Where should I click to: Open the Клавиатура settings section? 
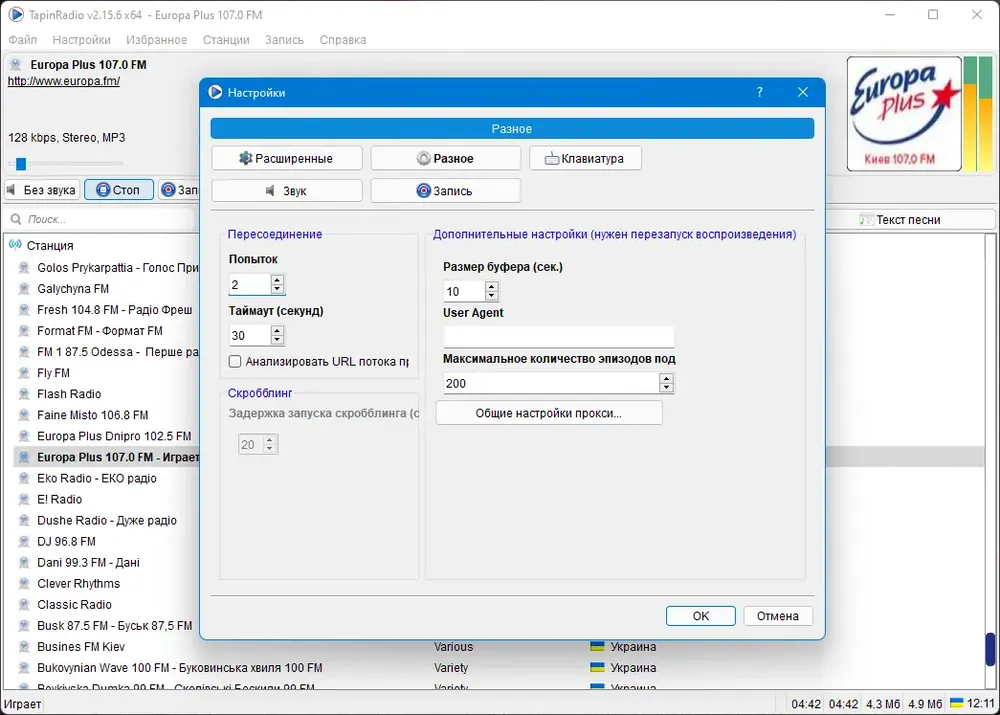point(585,158)
